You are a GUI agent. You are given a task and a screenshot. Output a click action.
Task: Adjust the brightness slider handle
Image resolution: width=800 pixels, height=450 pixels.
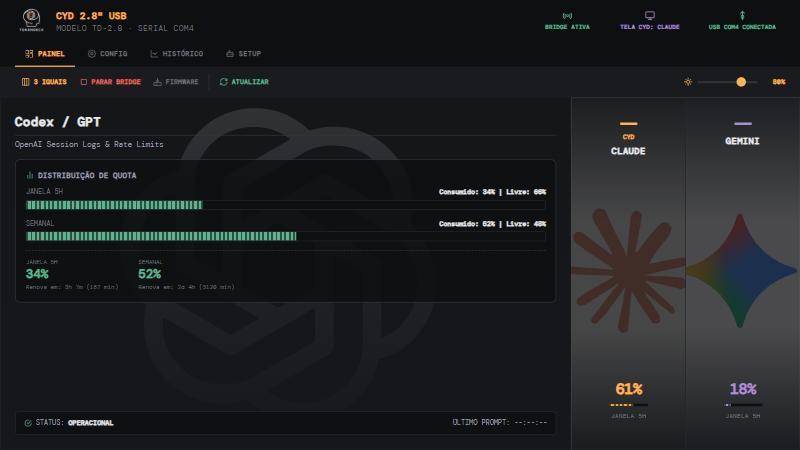tap(741, 82)
